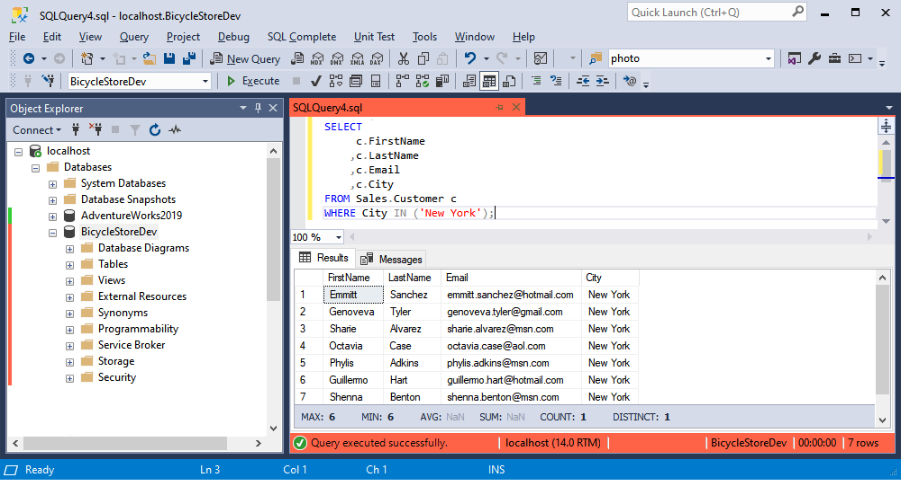Screen dimensions: 901x480
Task: Select the Emmitt cell in the results grid
Action: pyautogui.click(x=355, y=295)
